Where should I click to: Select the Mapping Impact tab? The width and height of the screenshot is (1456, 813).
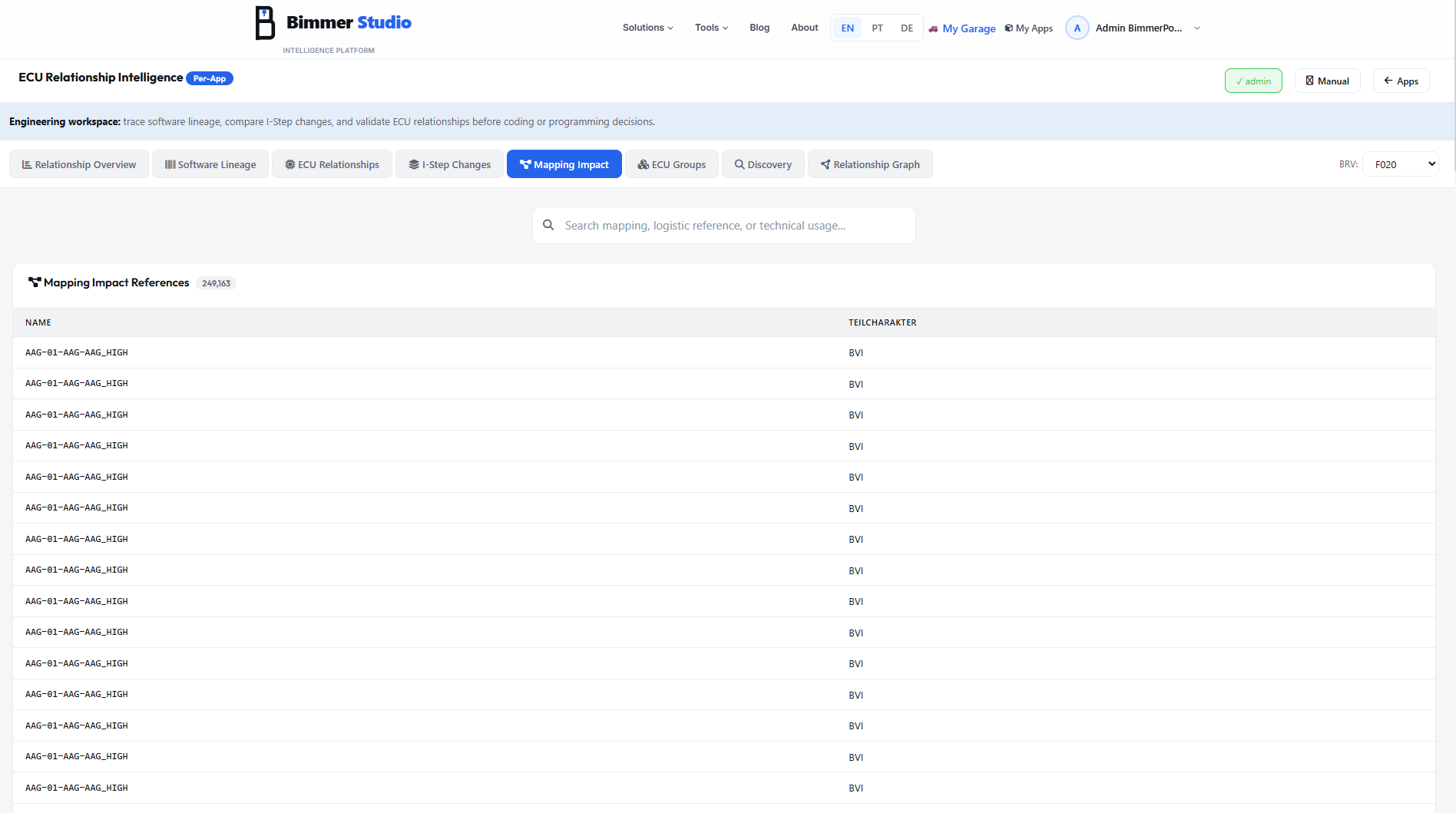[564, 164]
